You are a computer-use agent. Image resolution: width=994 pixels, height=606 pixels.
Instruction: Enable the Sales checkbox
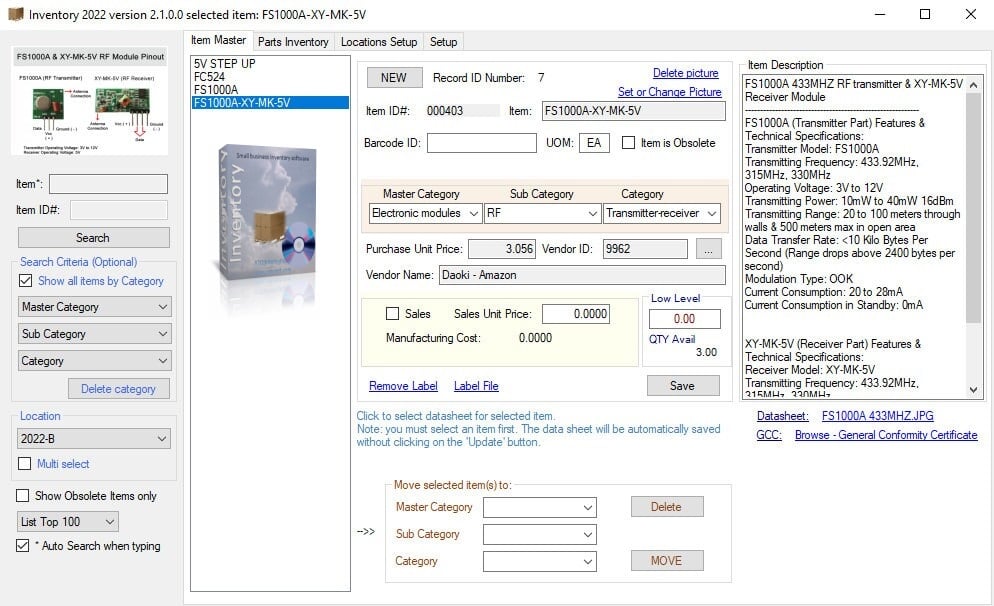pyautogui.click(x=392, y=314)
